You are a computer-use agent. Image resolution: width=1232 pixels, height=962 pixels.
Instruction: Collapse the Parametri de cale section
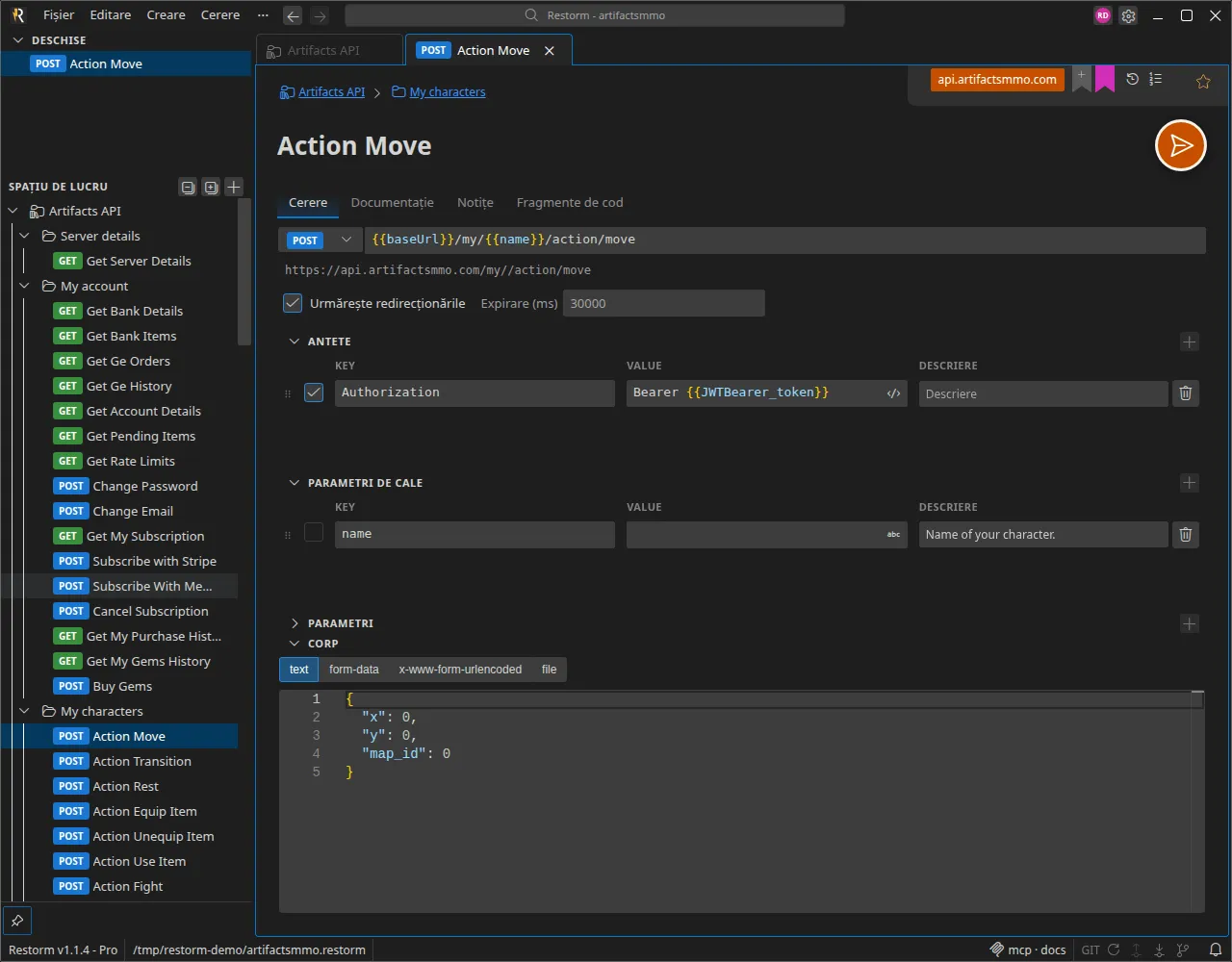tap(295, 483)
